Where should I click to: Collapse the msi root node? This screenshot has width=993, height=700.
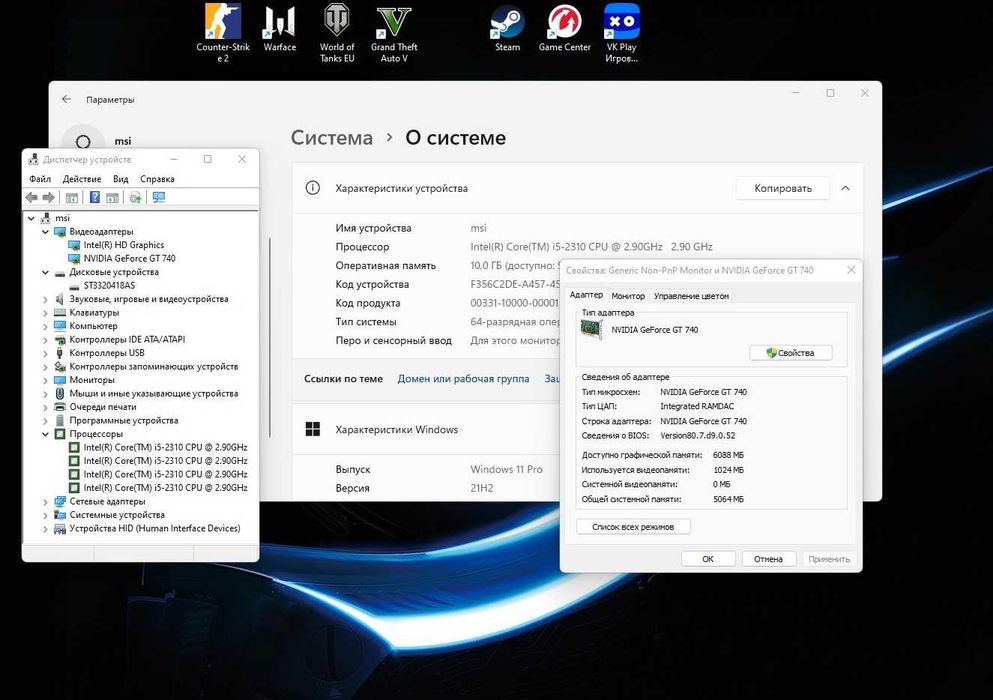point(31,218)
